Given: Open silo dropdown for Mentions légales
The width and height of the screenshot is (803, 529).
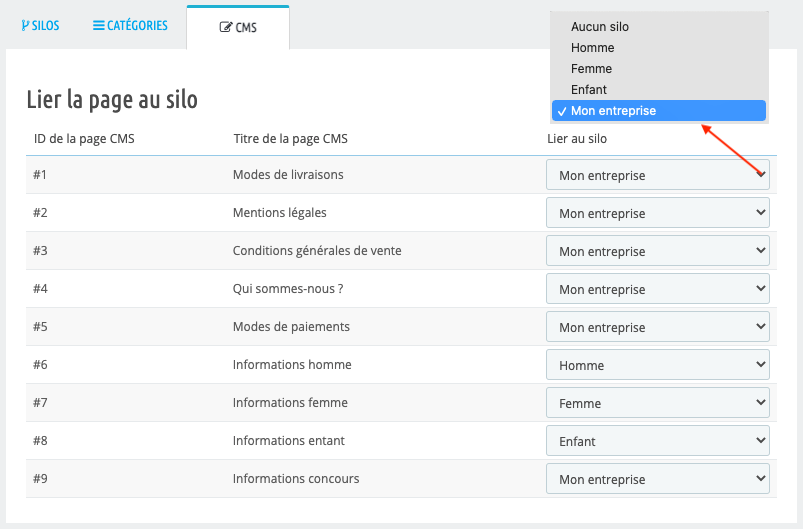Looking at the screenshot, I should click(x=658, y=213).
